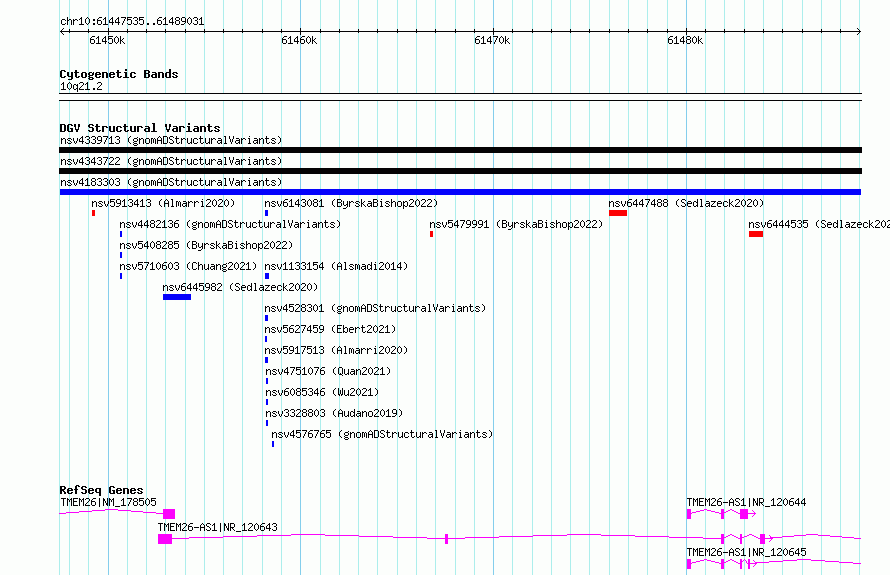
Task: Open nsv6447488 (Sedlazeck2020) label
Action: click(x=686, y=203)
